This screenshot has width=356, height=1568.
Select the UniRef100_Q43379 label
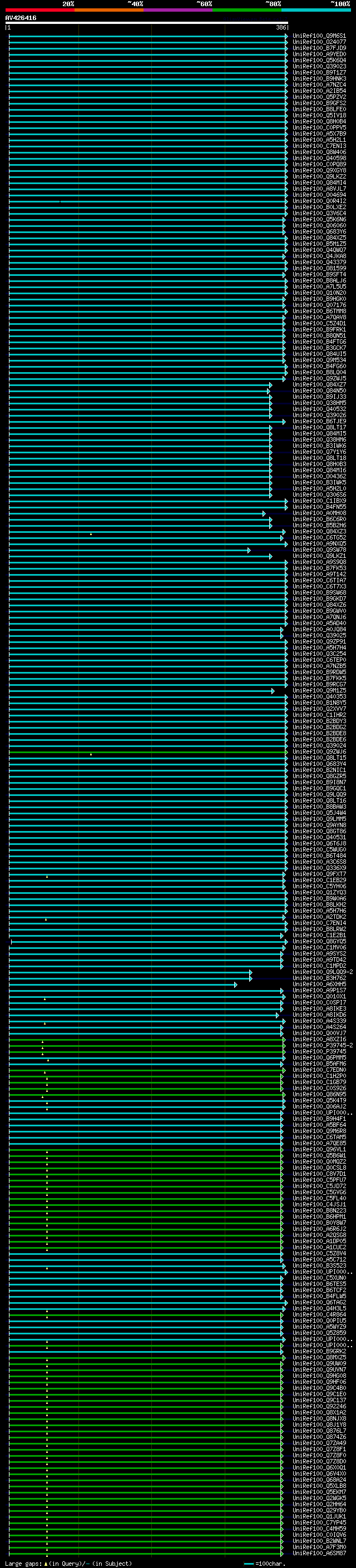click(x=319, y=263)
